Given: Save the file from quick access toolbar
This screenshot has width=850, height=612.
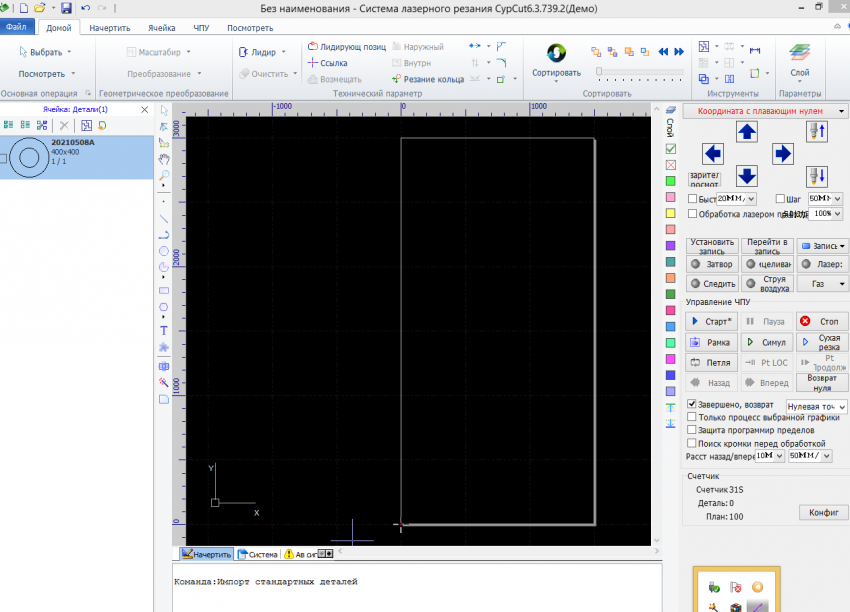Looking at the screenshot, I should 66,8.
